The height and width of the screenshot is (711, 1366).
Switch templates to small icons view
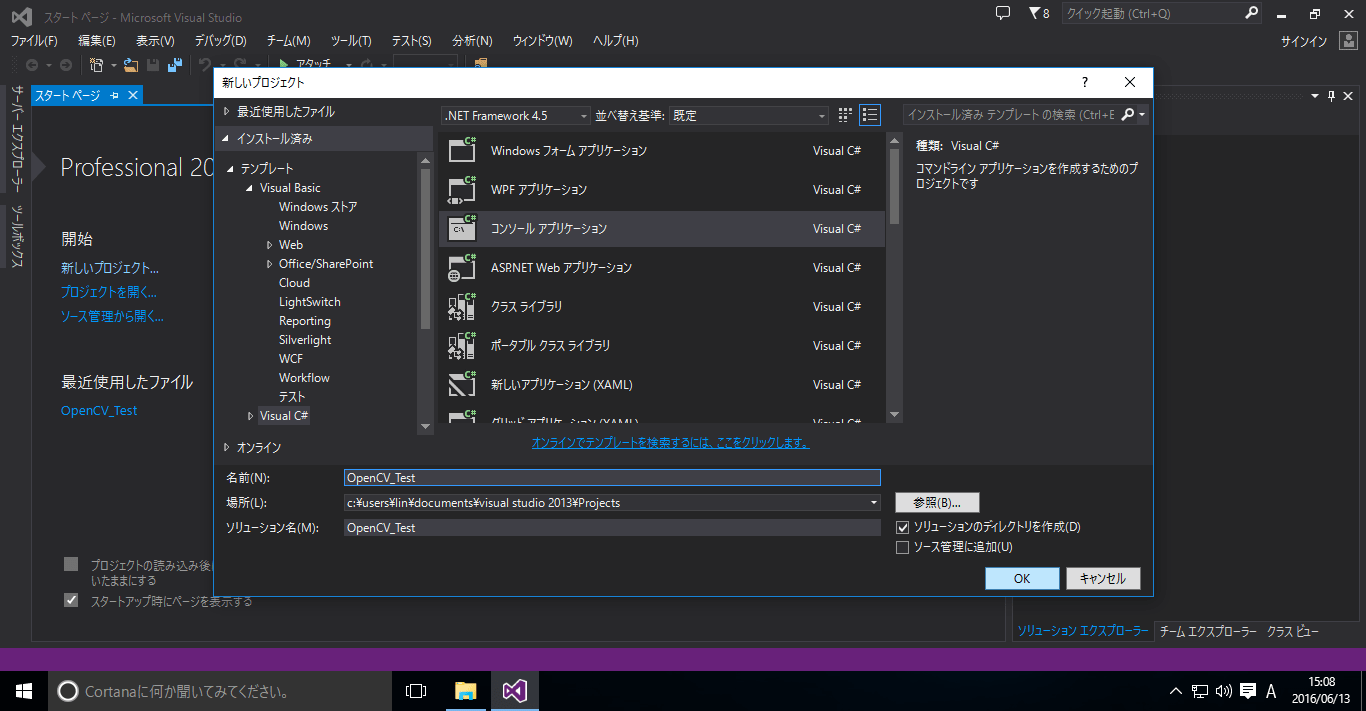[x=845, y=115]
